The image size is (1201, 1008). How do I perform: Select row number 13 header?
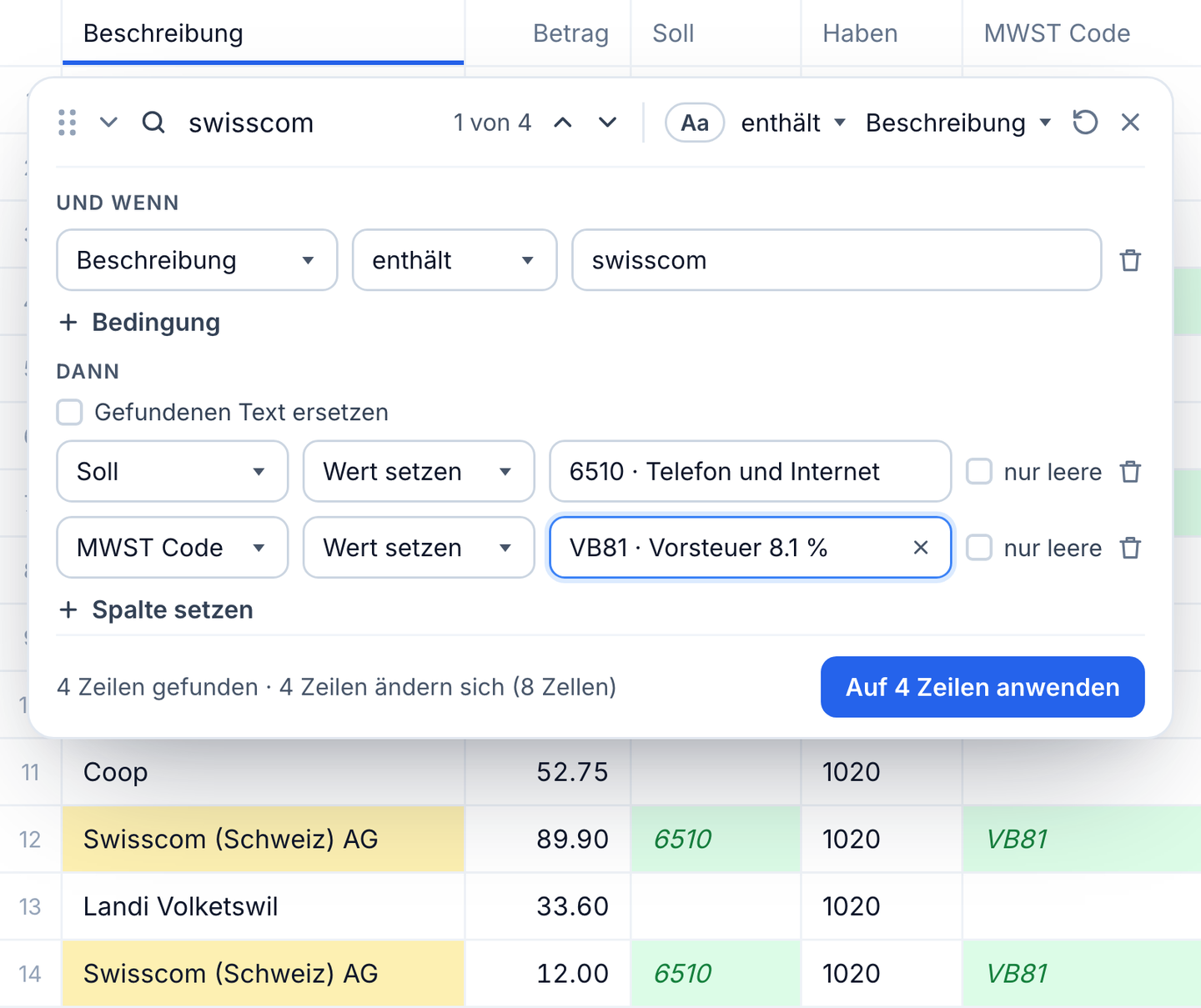point(30,906)
